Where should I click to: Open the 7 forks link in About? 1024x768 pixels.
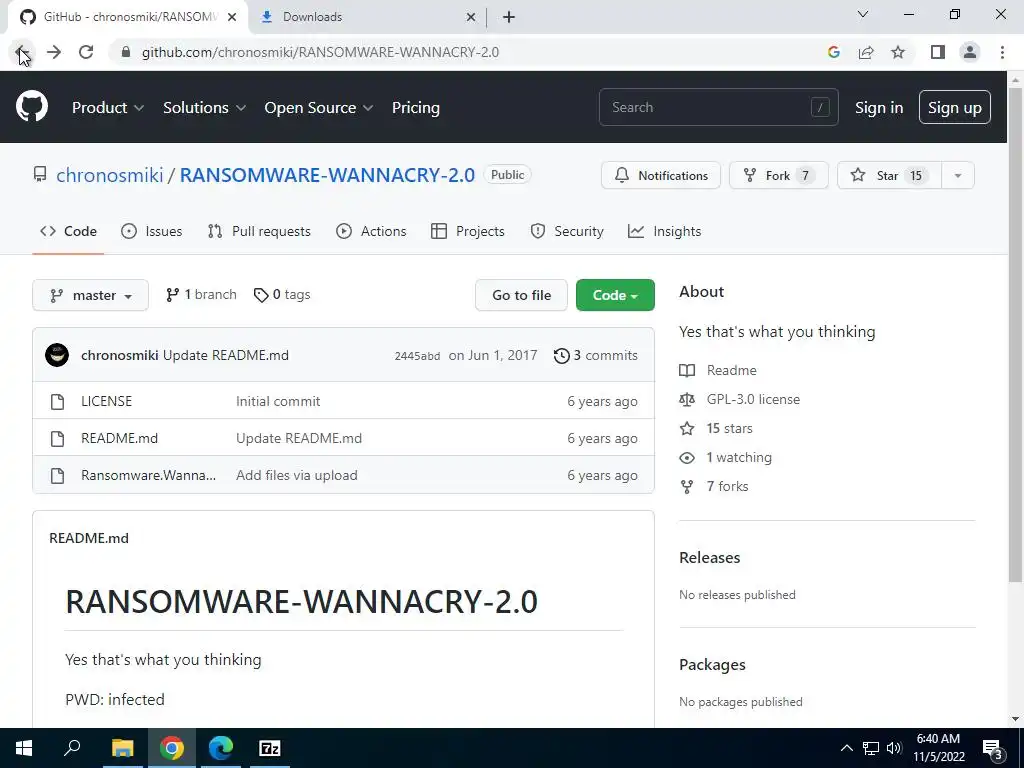[728, 487]
